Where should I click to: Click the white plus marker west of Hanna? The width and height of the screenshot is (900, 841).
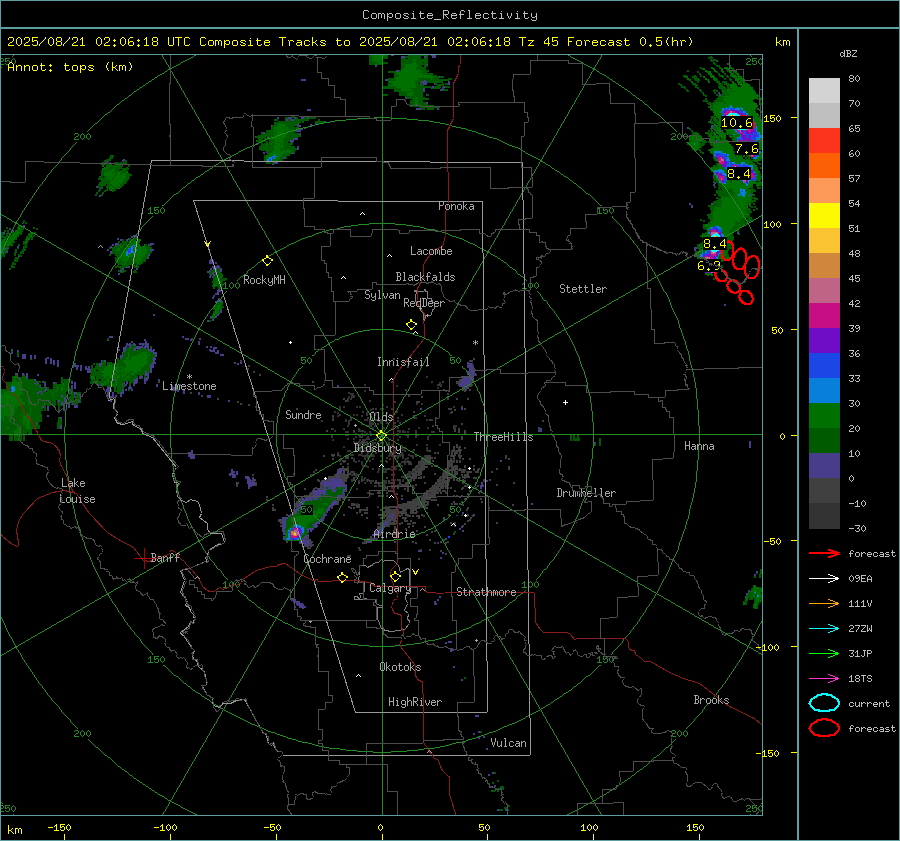(x=565, y=402)
